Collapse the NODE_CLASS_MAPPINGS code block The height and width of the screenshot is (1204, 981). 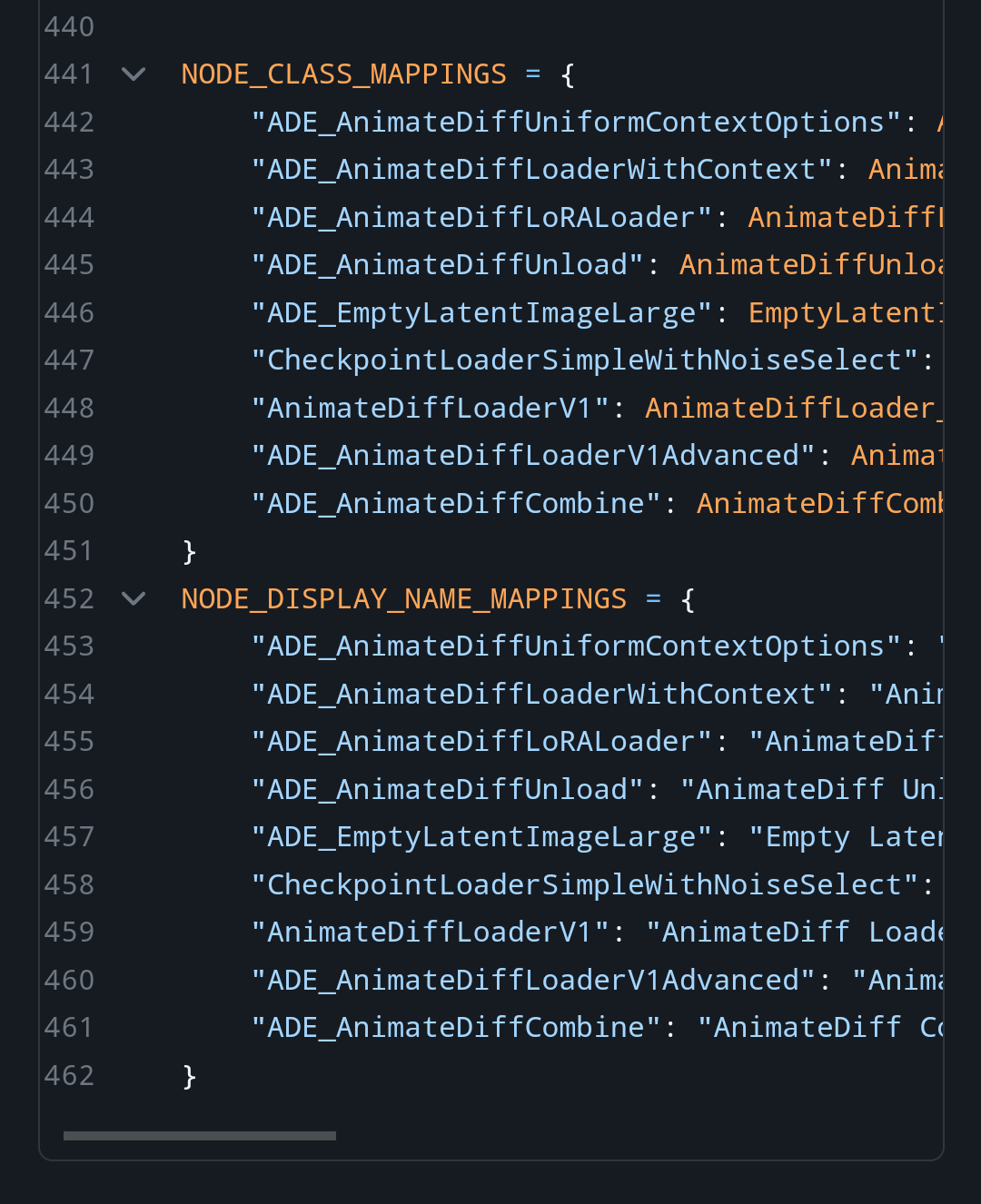[134, 74]
